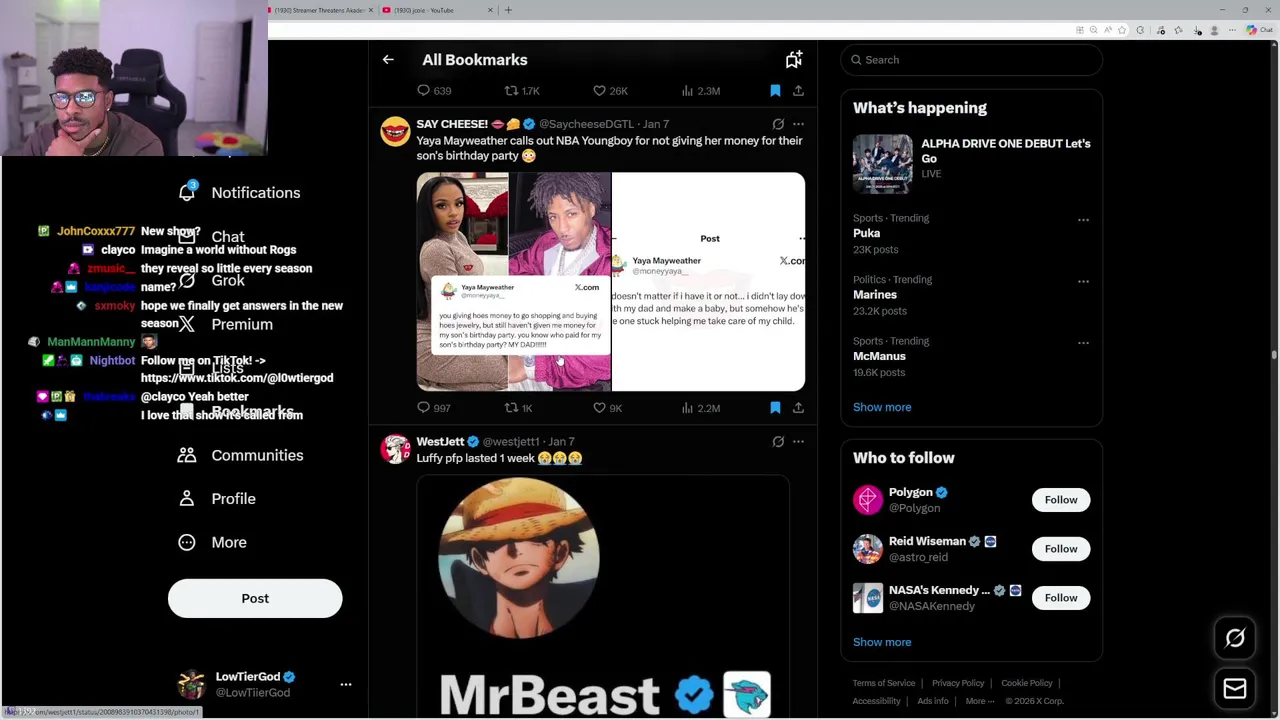Image resolution: width=1280 pixels, height=720 pixels.
Task: Open the Grok icon on SAY CHEESE! post
Action: [778, 124]
